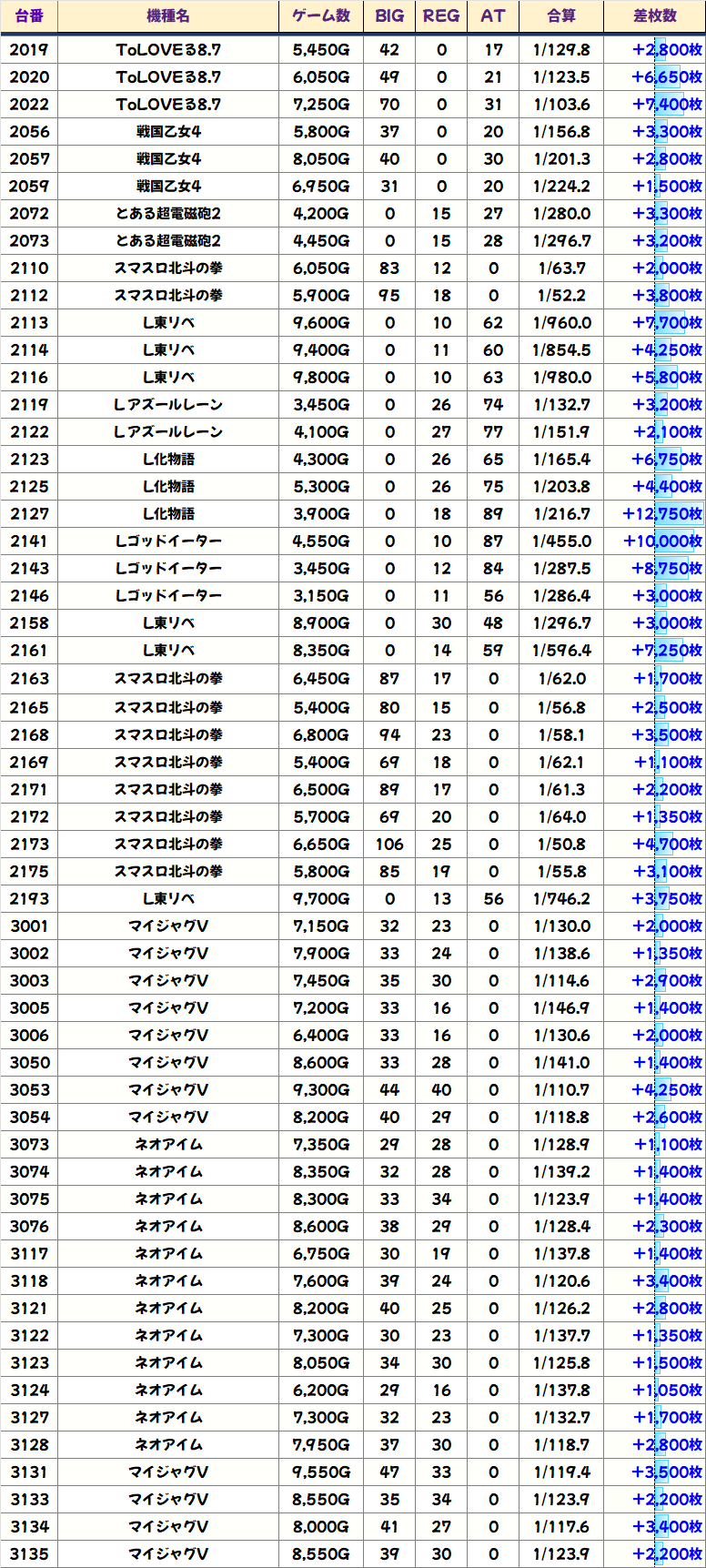The image size is (706, 1568).
Task: Click the 9,800G game count cell
Action: point(321,378)
